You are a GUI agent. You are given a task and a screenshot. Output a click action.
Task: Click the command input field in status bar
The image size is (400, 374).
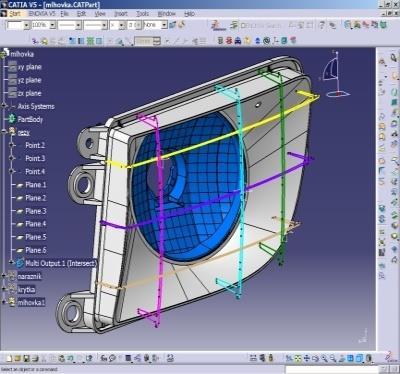(x=332, y=369)
